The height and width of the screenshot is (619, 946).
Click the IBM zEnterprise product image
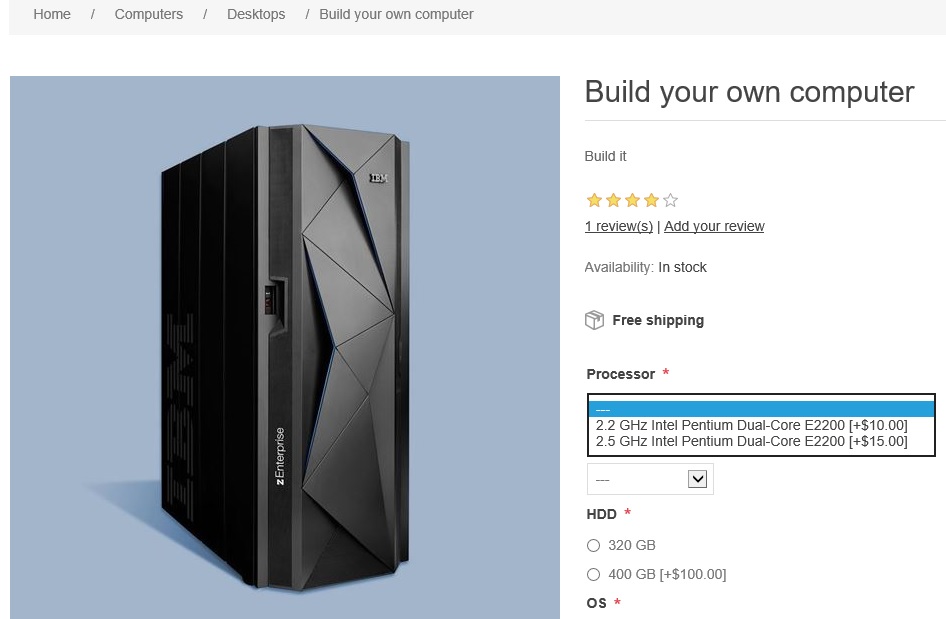tap(285, 347)
